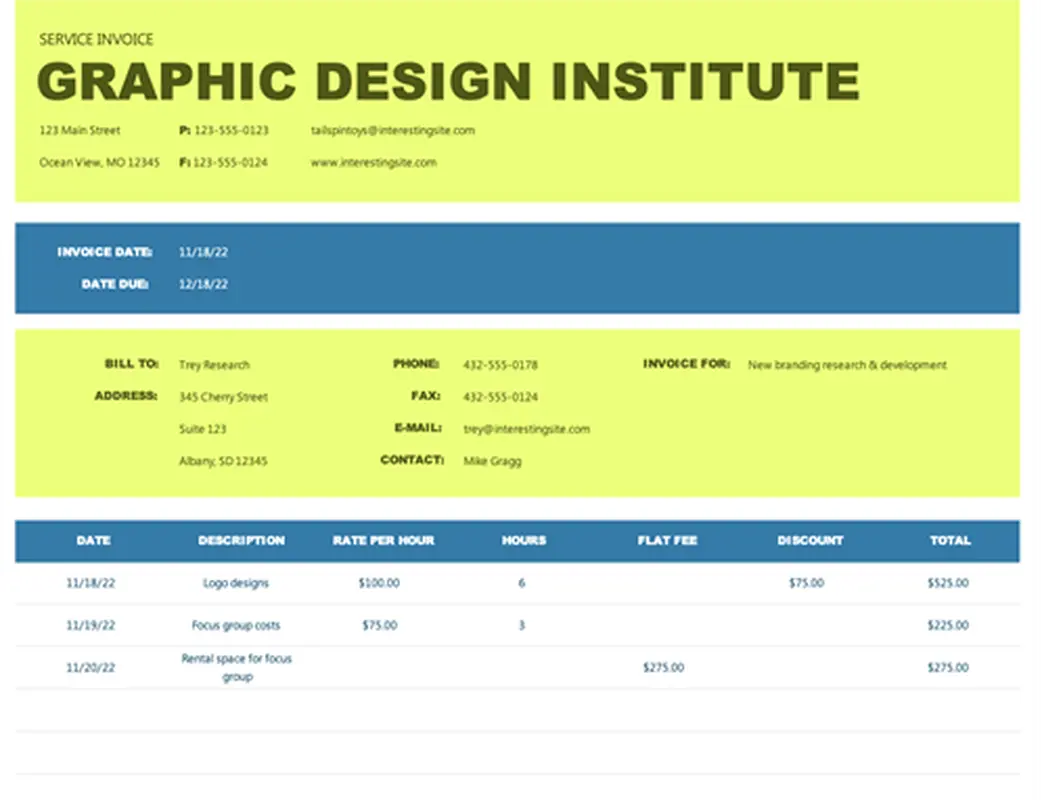Click the TOTAL column header
This screenshot has height=800, width=1042.
pos(950,540)
